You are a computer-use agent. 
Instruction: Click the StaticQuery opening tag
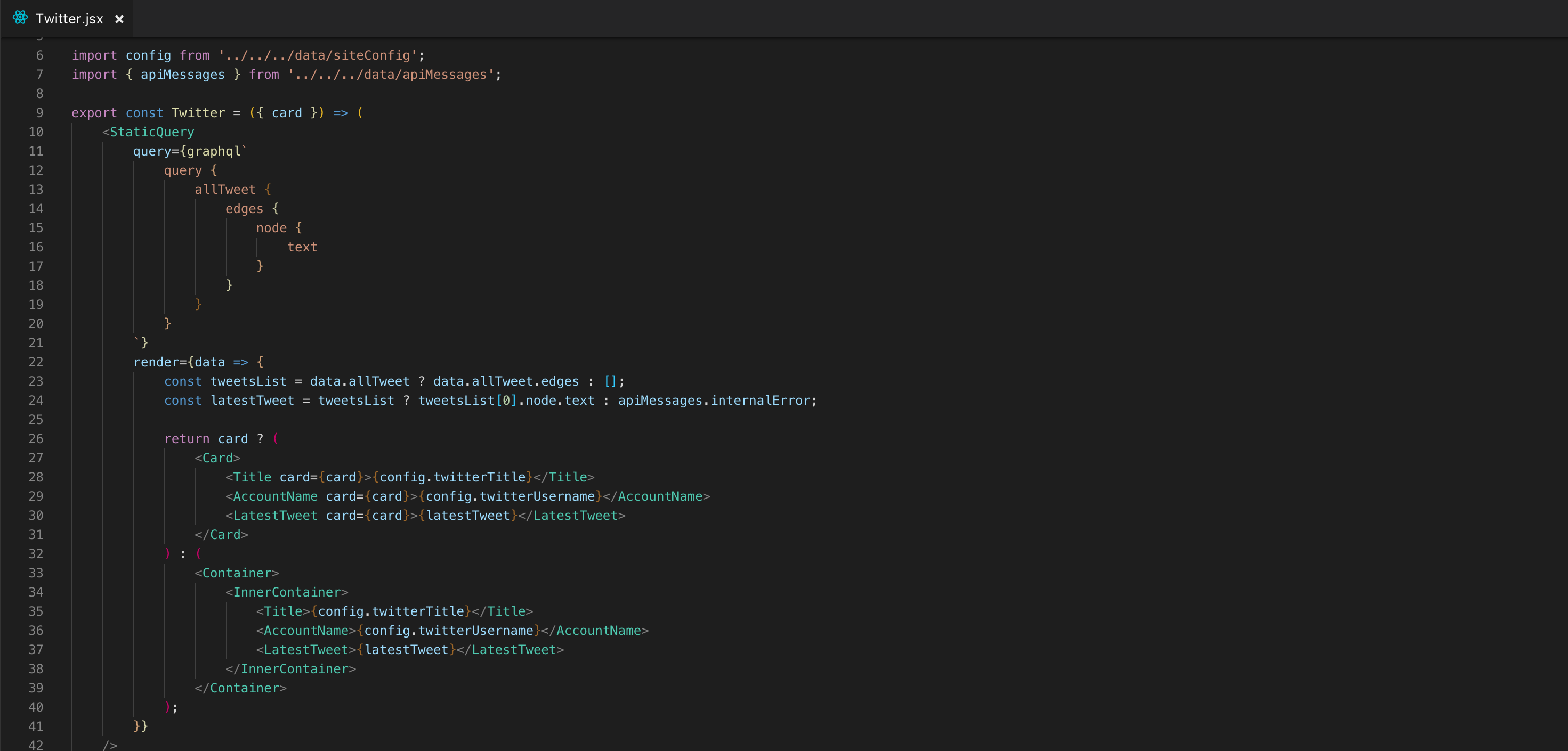pos(149,133)
